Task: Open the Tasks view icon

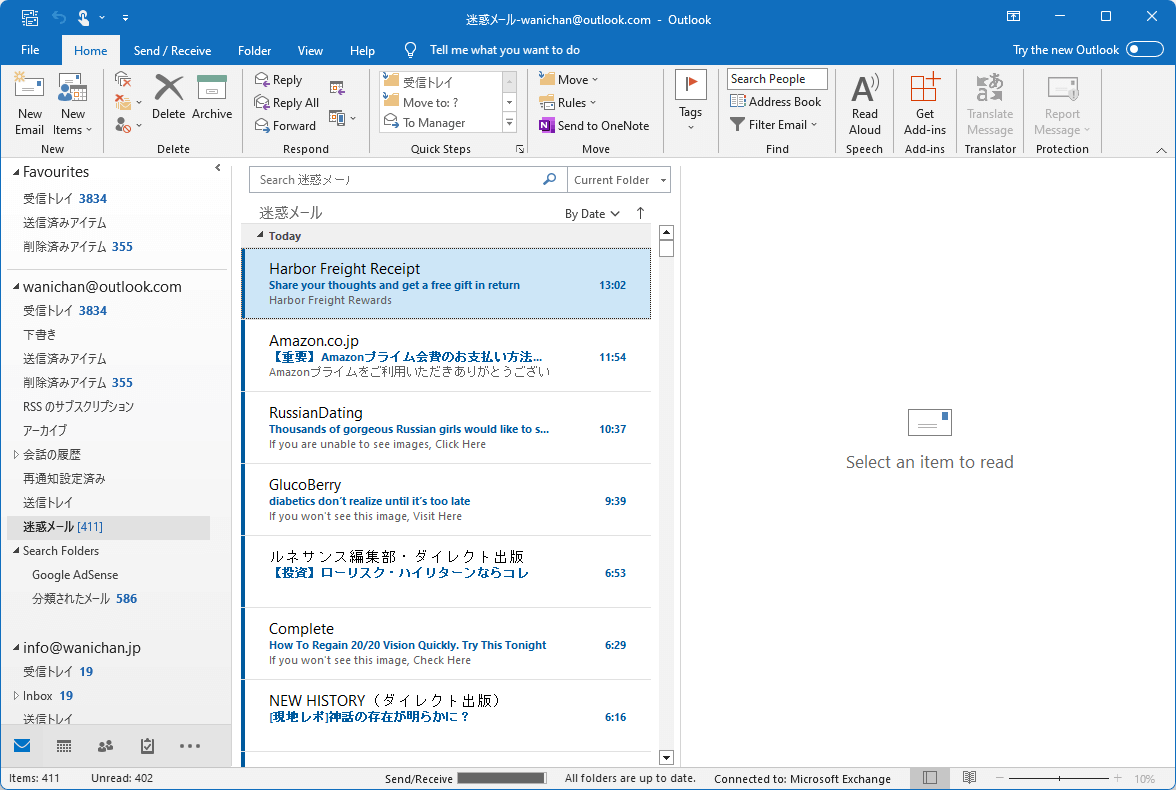Action: pos(148,746)
